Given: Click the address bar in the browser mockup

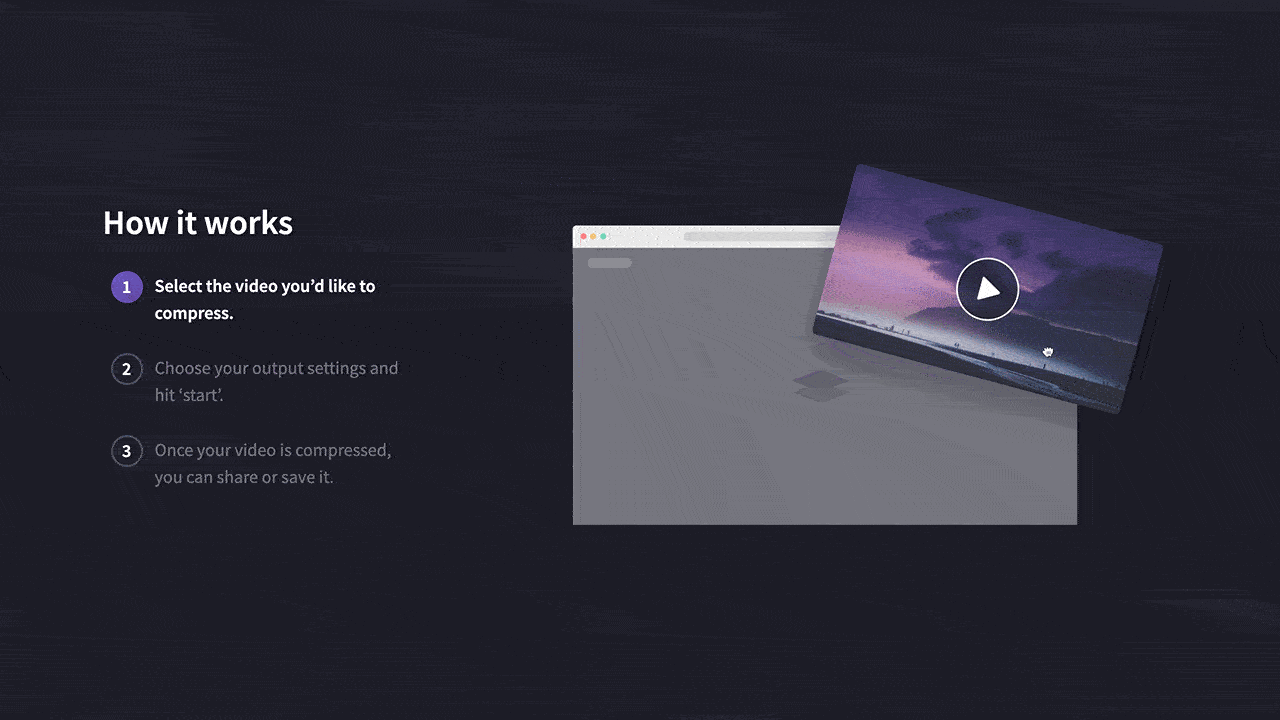Looking at the screenshot, I should tap(760, 237).
